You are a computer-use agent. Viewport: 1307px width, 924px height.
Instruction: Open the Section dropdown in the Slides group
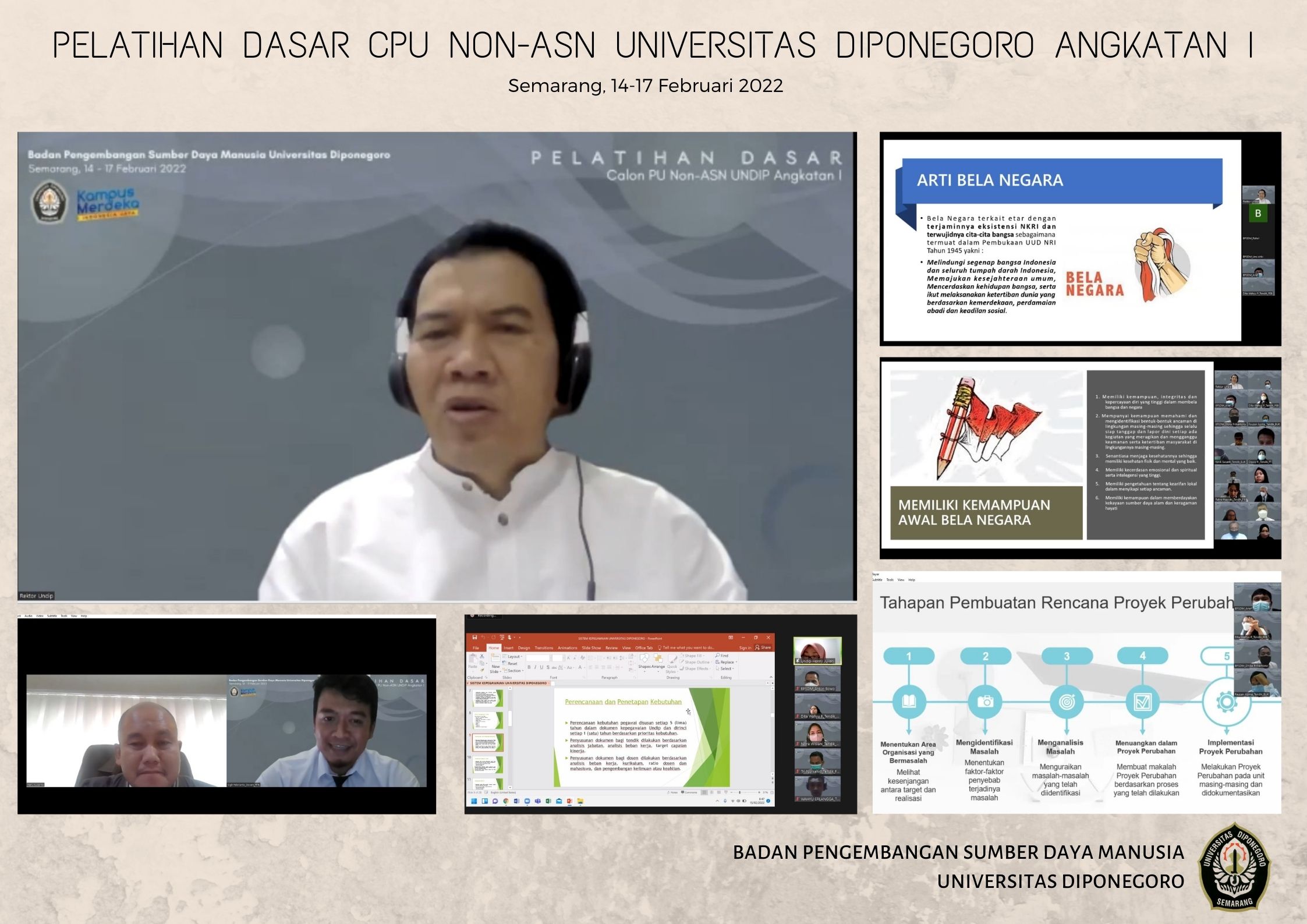pos(513,671)
